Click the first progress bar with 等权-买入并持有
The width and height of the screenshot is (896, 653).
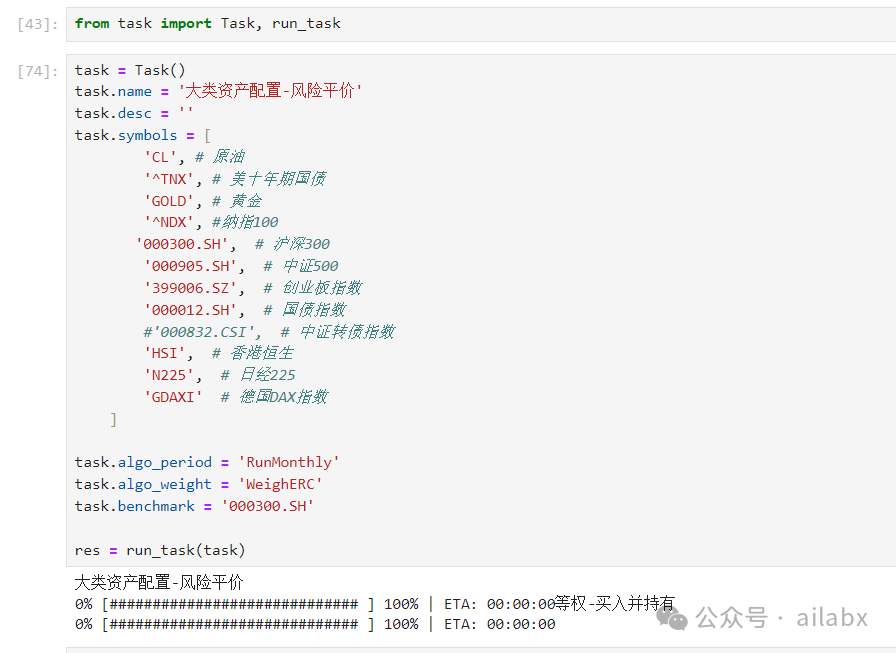click(x=375, y=604)
